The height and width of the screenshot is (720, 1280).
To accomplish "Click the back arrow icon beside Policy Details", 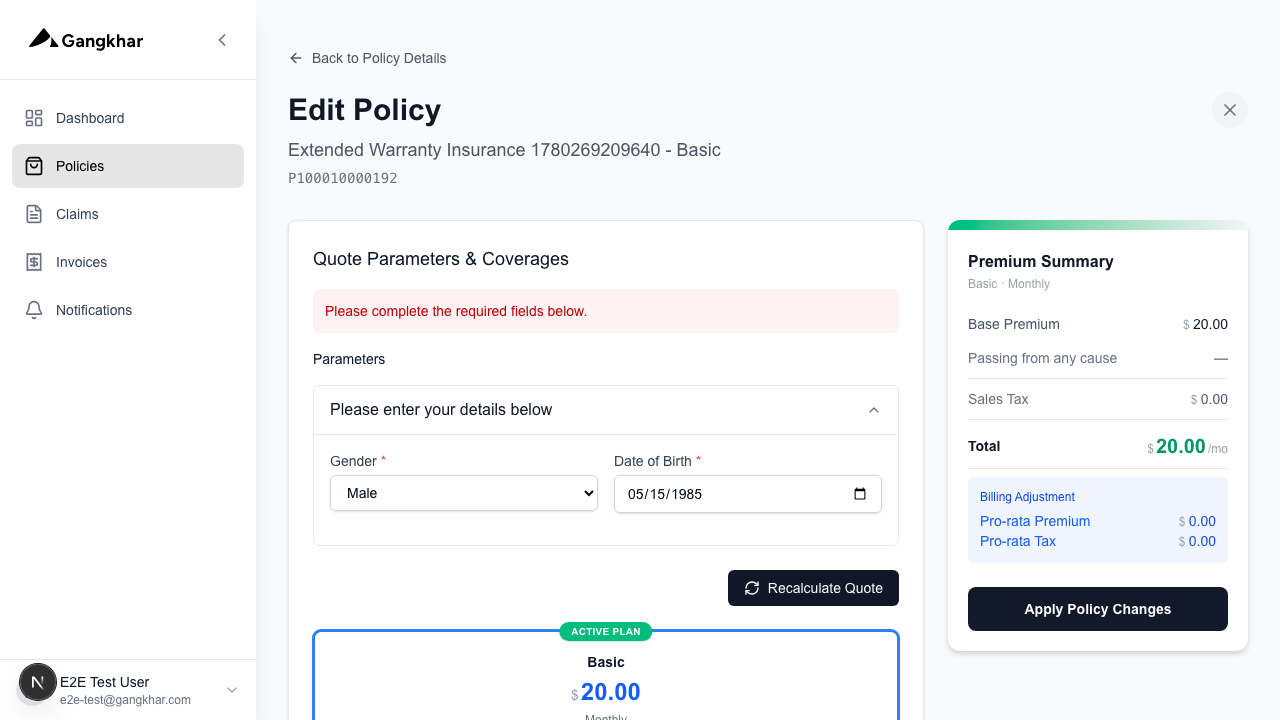I will click(x=296, y=58).
